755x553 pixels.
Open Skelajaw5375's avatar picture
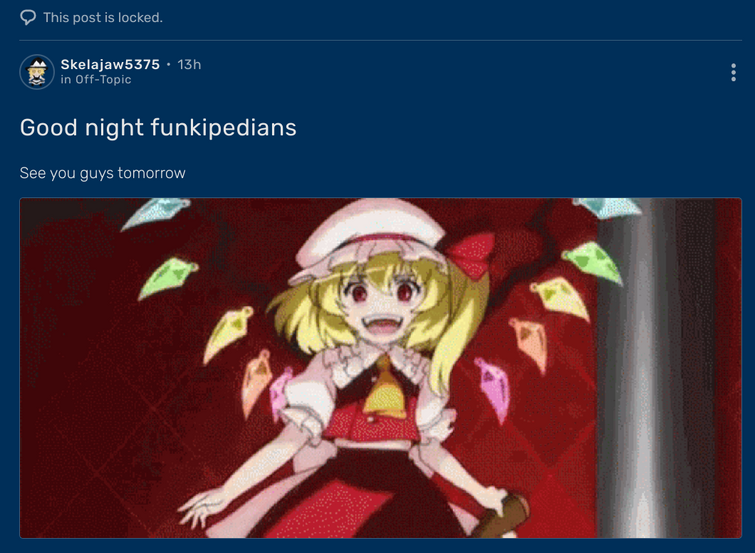(37, 72)
